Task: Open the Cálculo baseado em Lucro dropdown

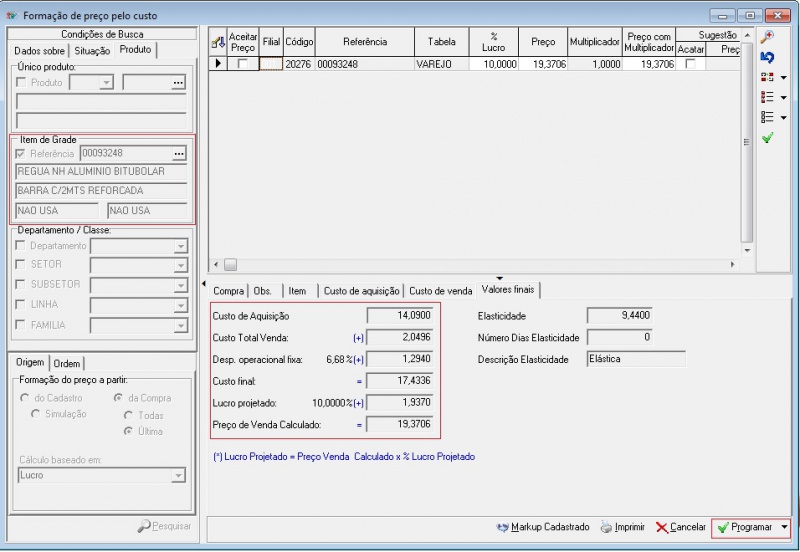Action: (179, 476)
